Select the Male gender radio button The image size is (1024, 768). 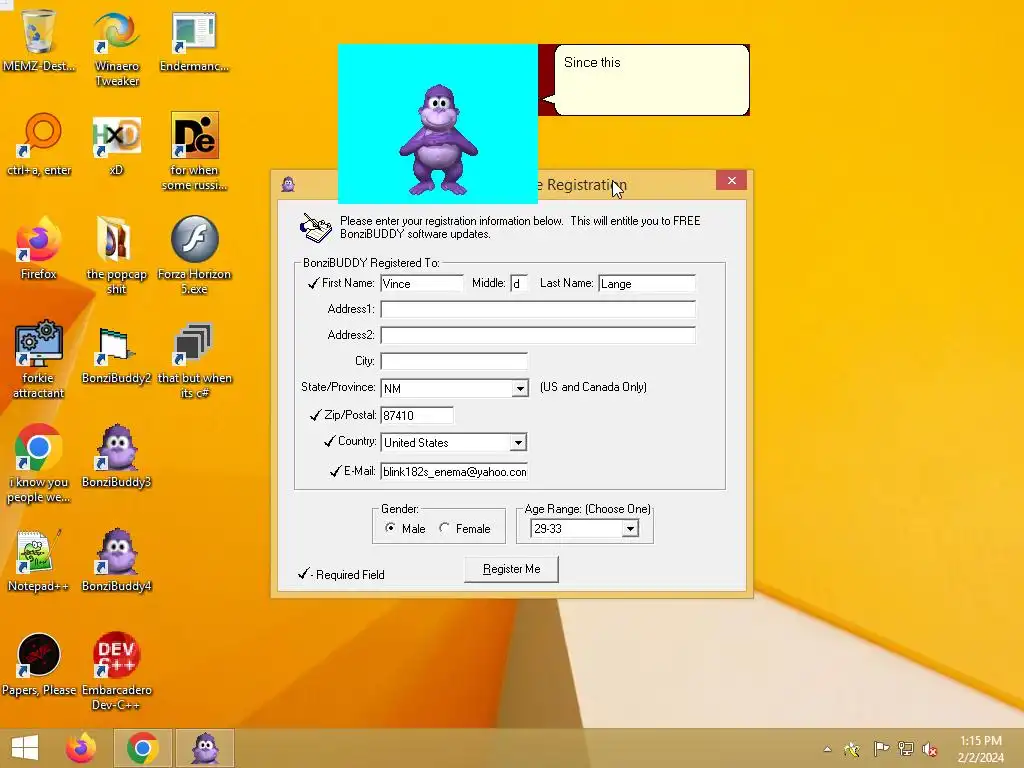click(390, 528)
